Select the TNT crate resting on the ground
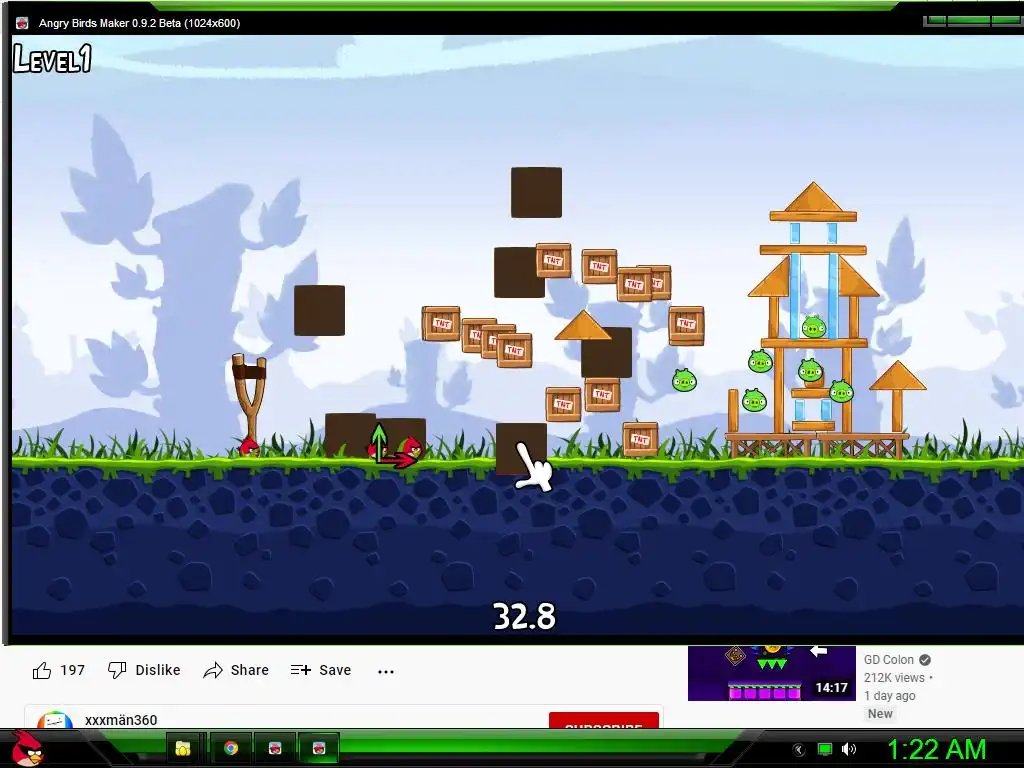Image resolution: width=1024 pixels, height=768 pixels. [640, 439]
